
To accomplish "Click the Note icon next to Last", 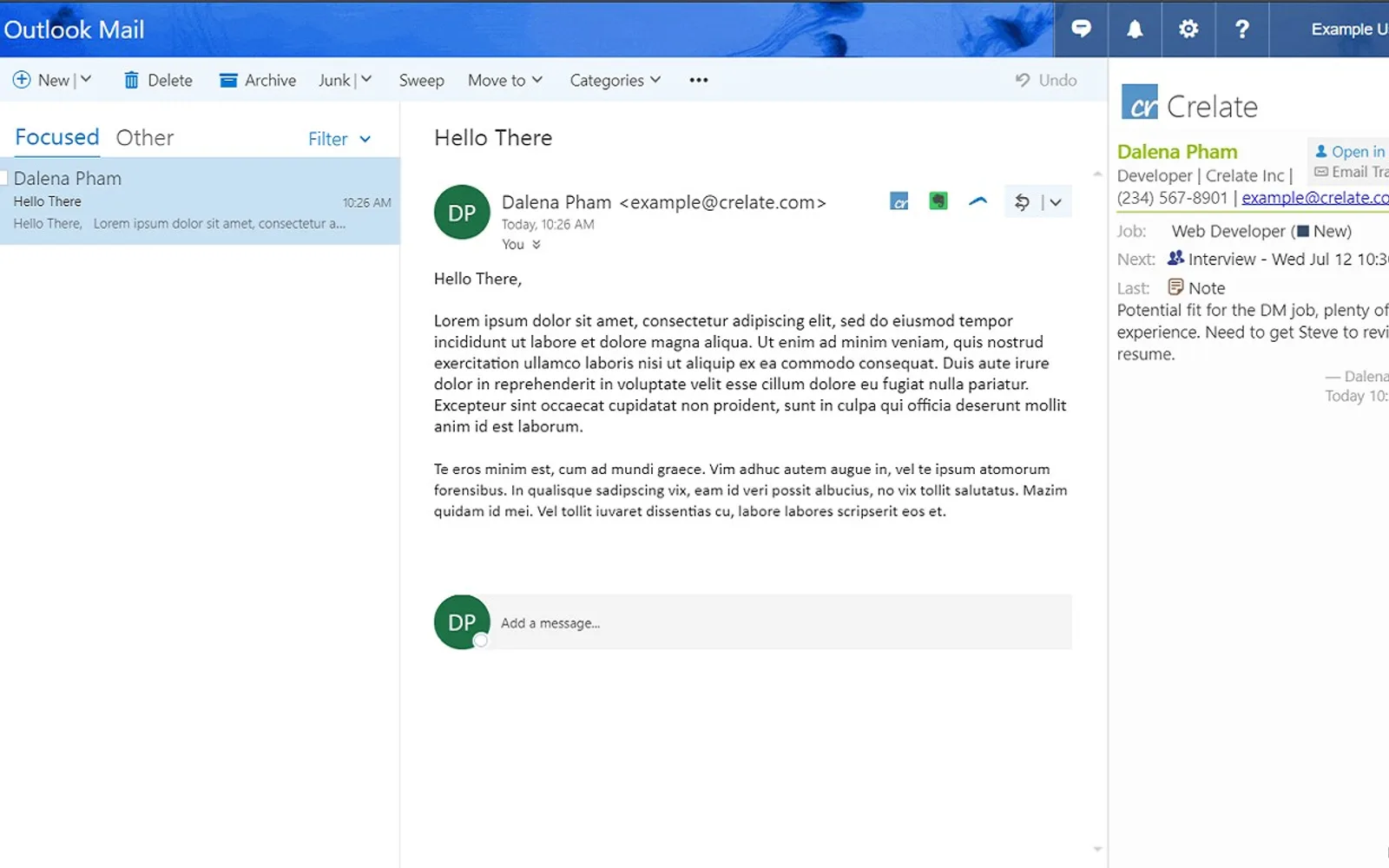I will (1176, 286).
